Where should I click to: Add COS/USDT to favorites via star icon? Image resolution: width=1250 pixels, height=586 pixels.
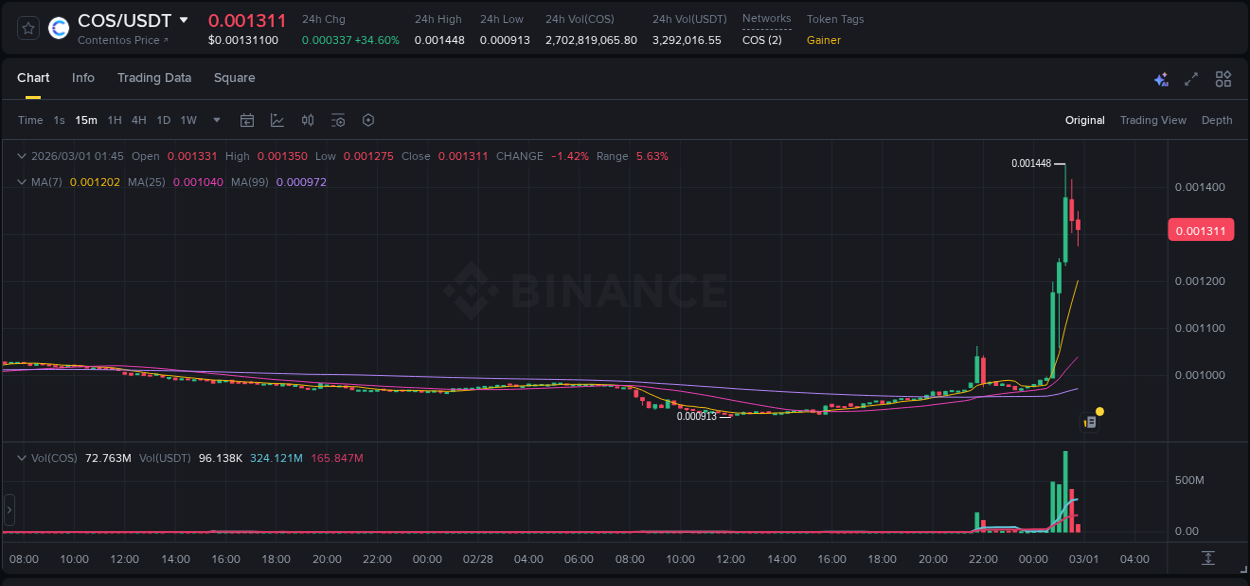point(27,28)
